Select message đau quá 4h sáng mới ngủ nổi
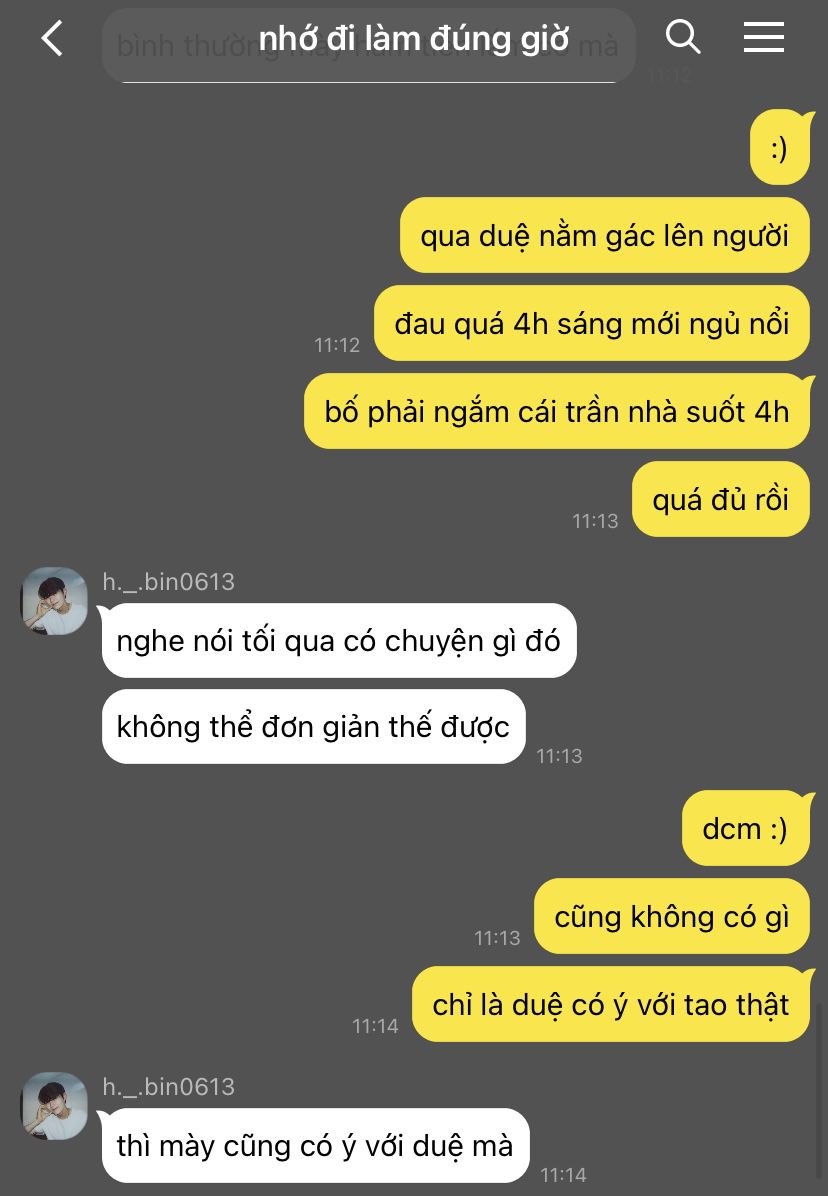The image size is (828, 1196). pos(592,323)
